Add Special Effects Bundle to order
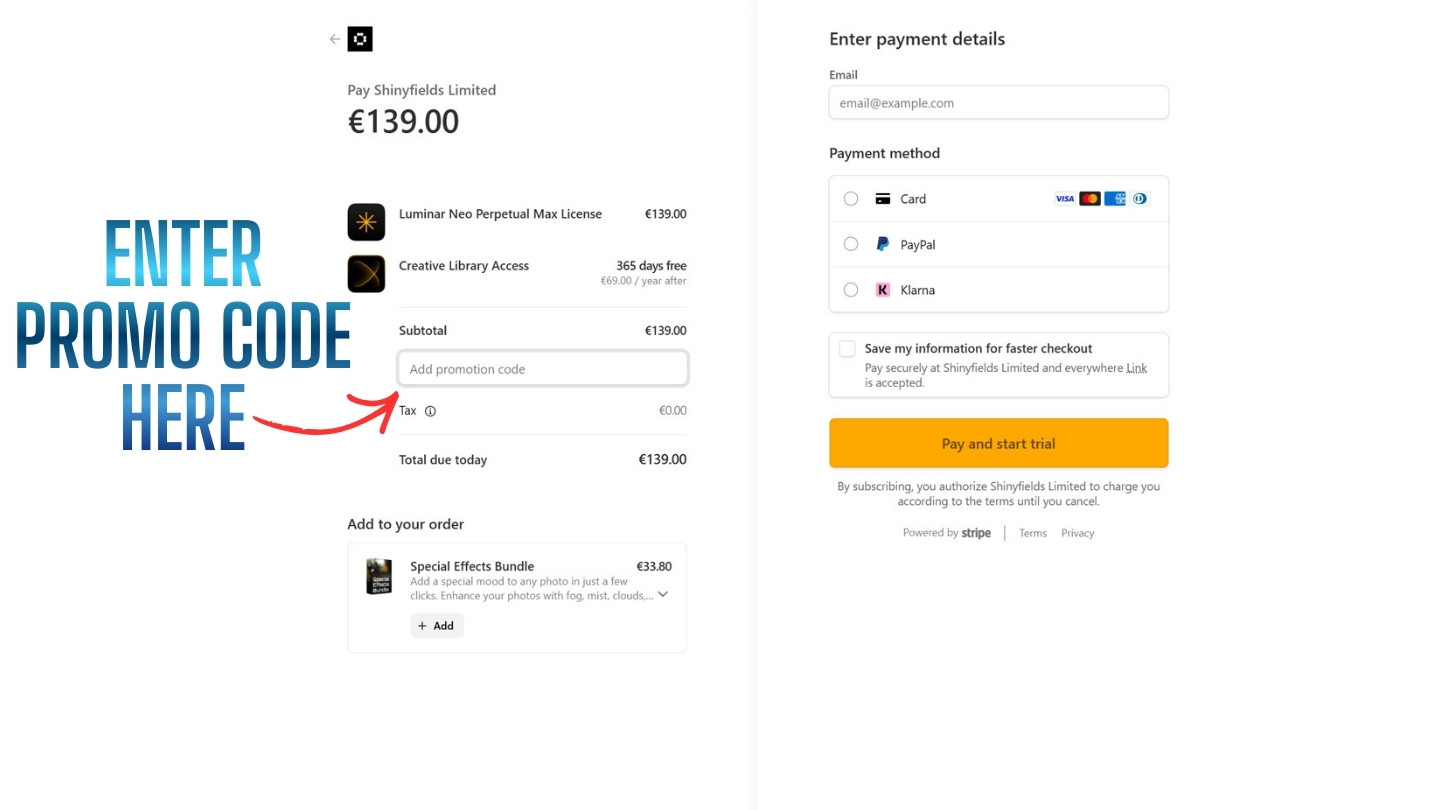This screenshot has width=1440, height=810. (x=437, y=626)
